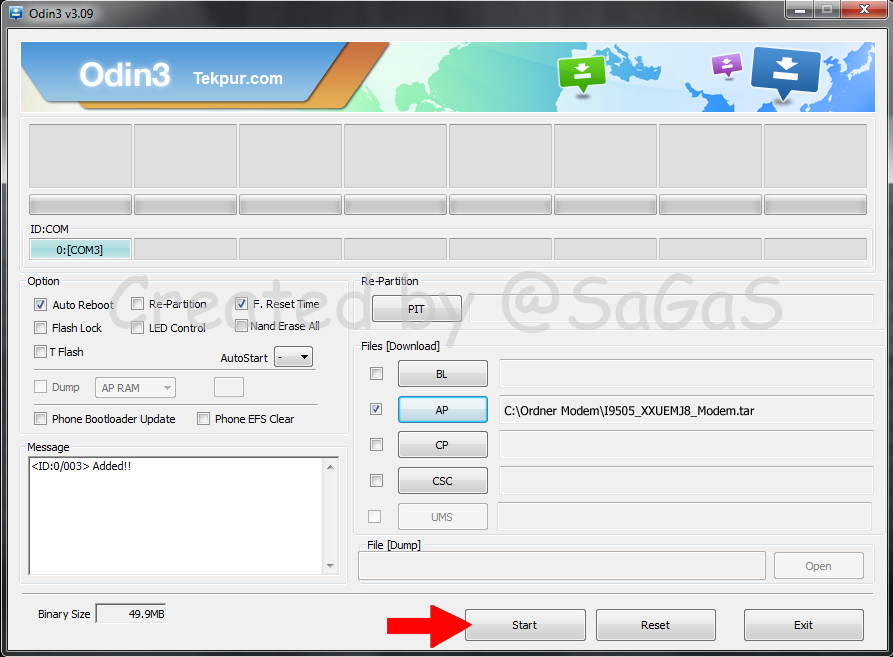Click the "<ID:0/003> Added!!" message line
This screenshot has height=657, width=893.
(x=81, y=466)
